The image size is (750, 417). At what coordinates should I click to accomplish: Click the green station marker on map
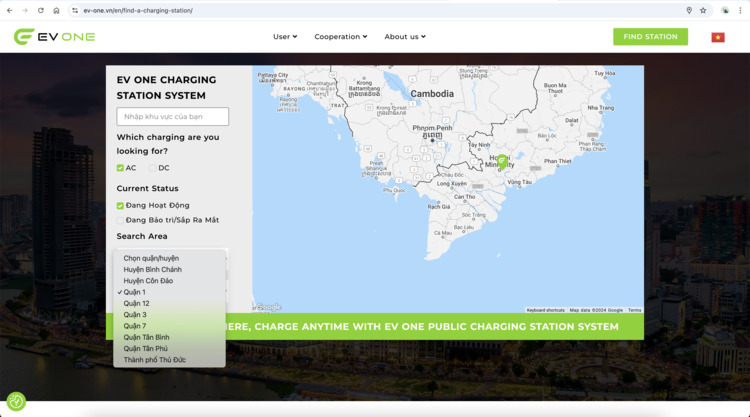pos(502,162)
